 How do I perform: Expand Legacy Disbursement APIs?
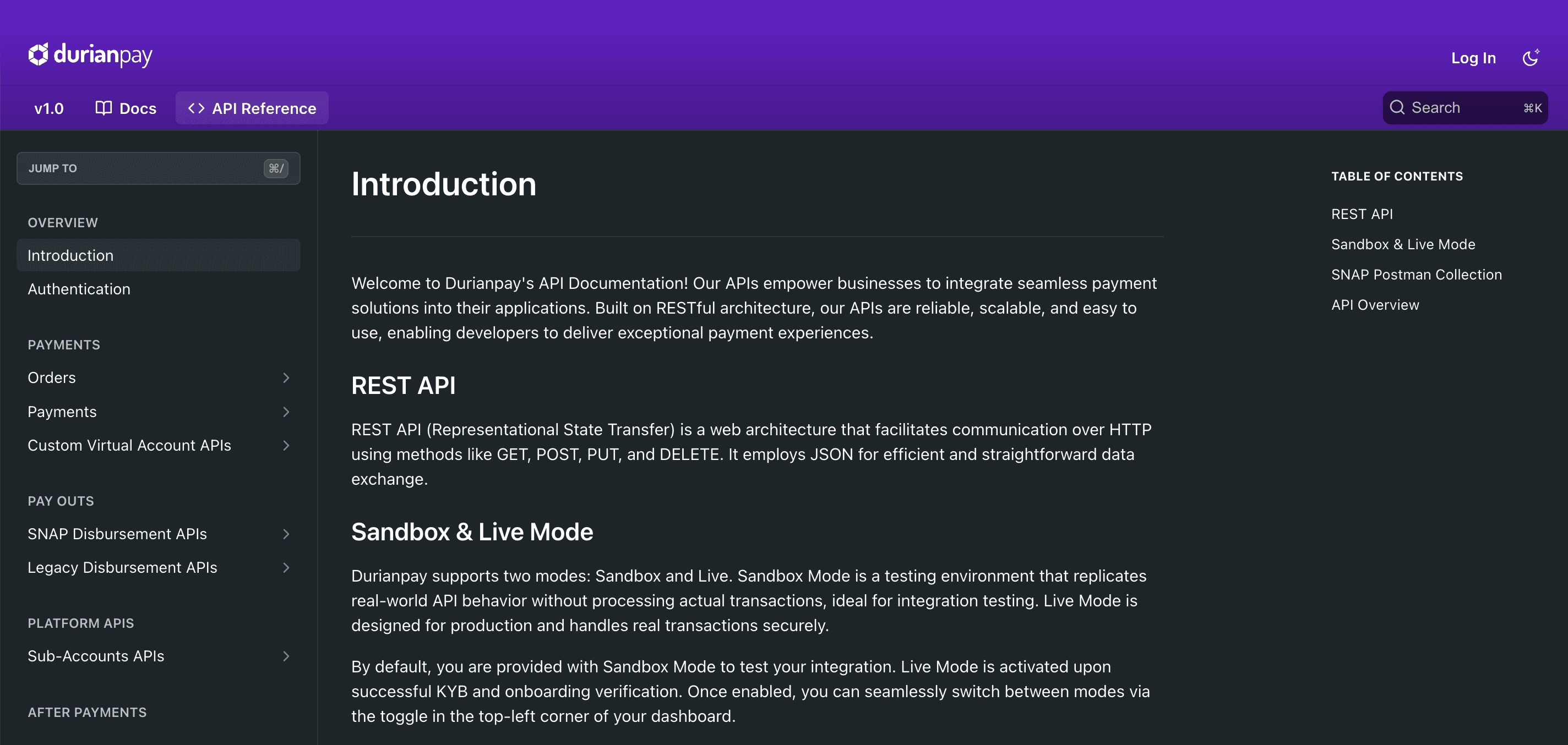(x=286, y=567)
